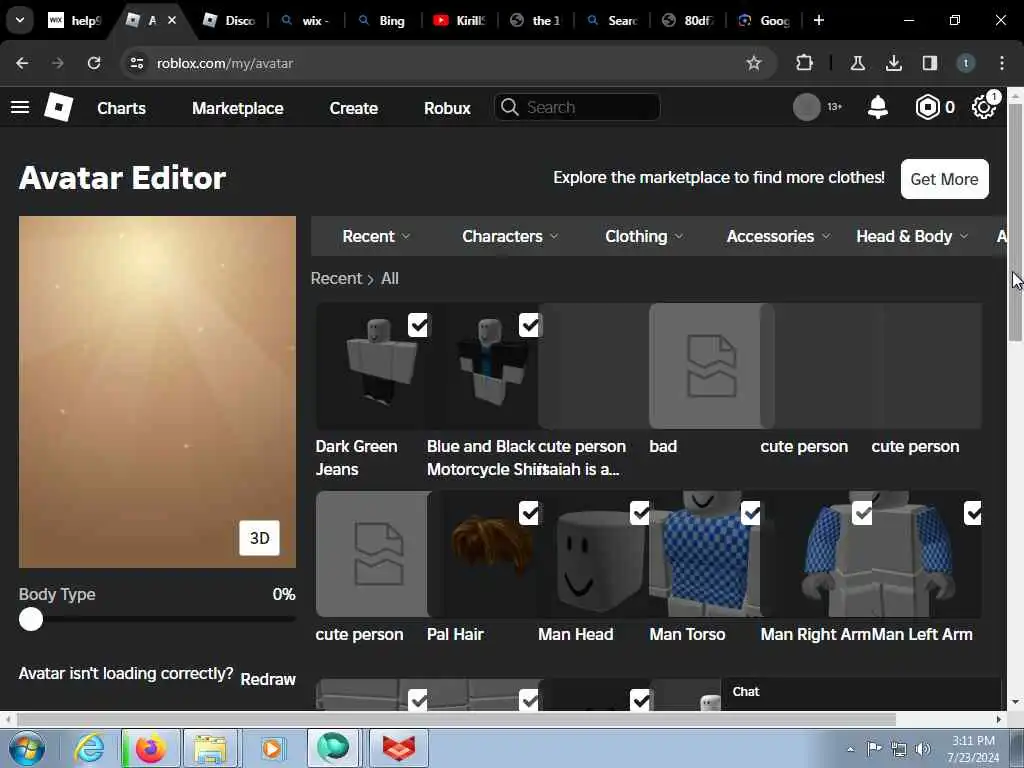Reload the page with refresh icon
The width and height of the screenshot is (1024, 768).
(x=94, y=63)
